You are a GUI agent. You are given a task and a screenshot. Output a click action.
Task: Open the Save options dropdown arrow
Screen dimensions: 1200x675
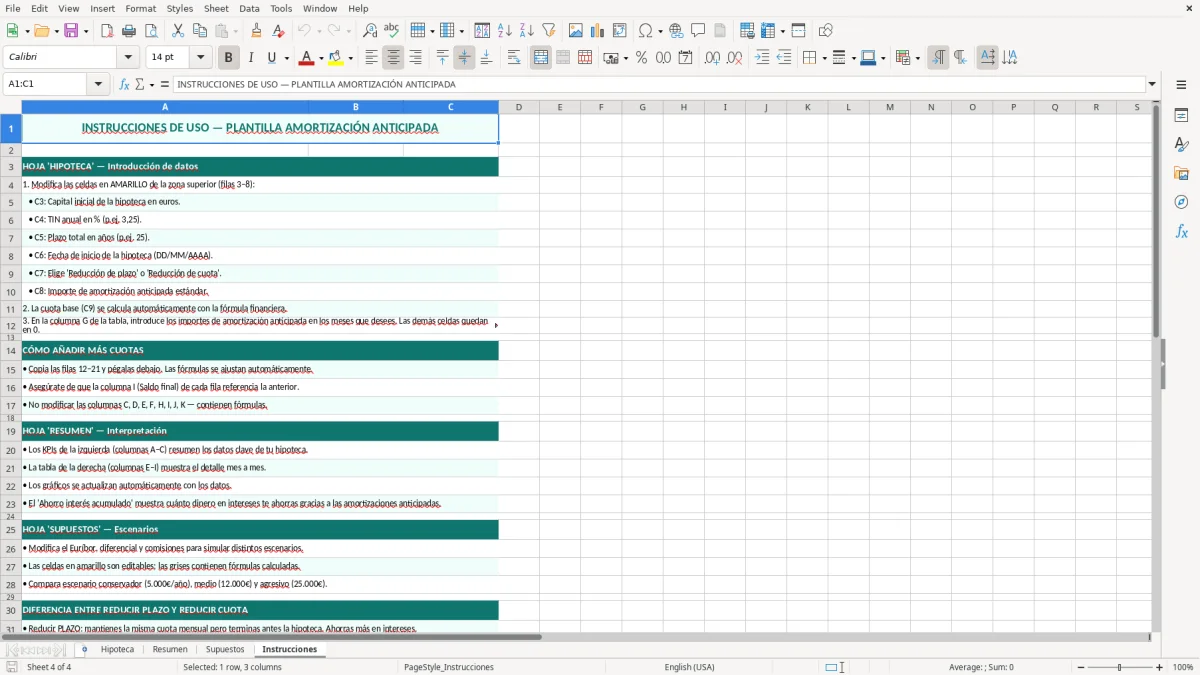(86, 31)
